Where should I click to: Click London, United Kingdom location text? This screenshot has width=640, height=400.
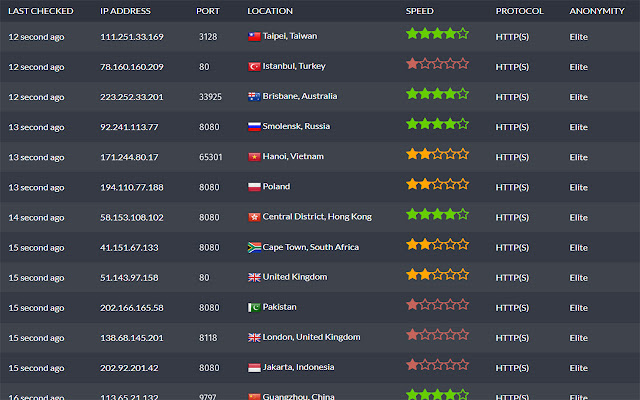[x=311, y=337]
